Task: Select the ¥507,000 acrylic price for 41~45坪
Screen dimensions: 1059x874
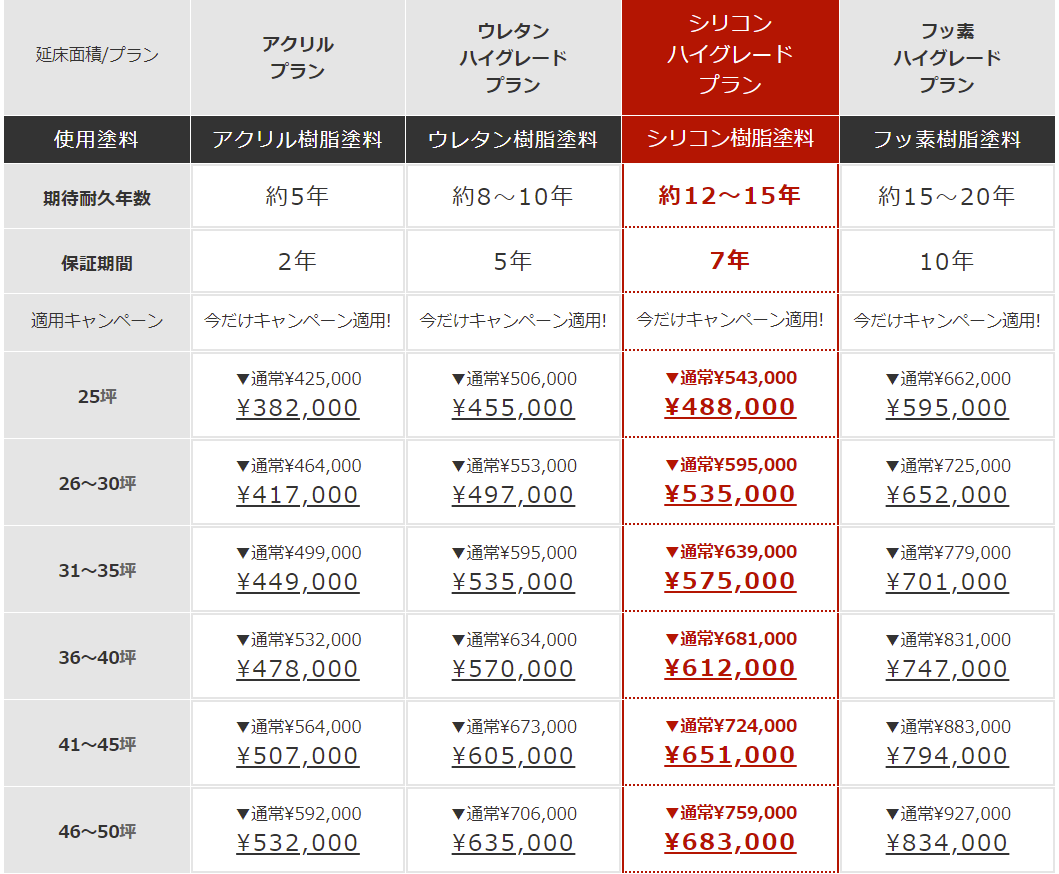Action: [x=297, y=756]
